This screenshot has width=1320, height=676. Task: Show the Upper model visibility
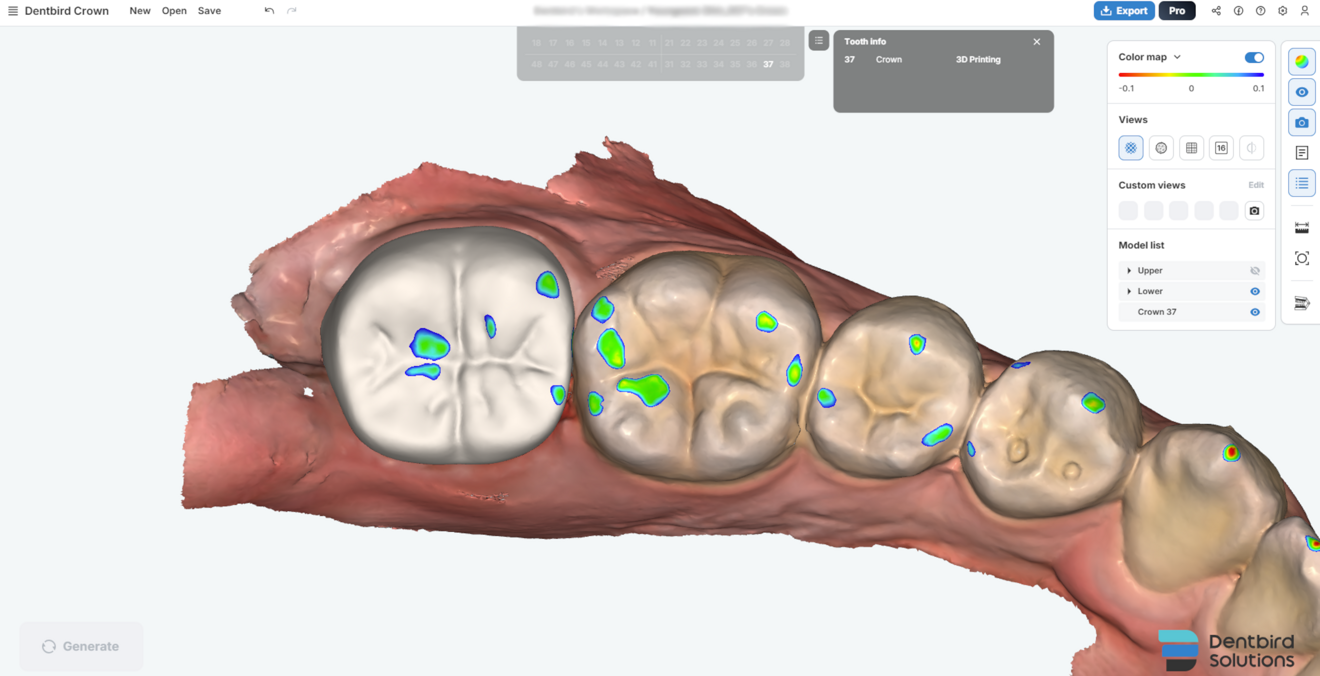tap(1255, 270)
